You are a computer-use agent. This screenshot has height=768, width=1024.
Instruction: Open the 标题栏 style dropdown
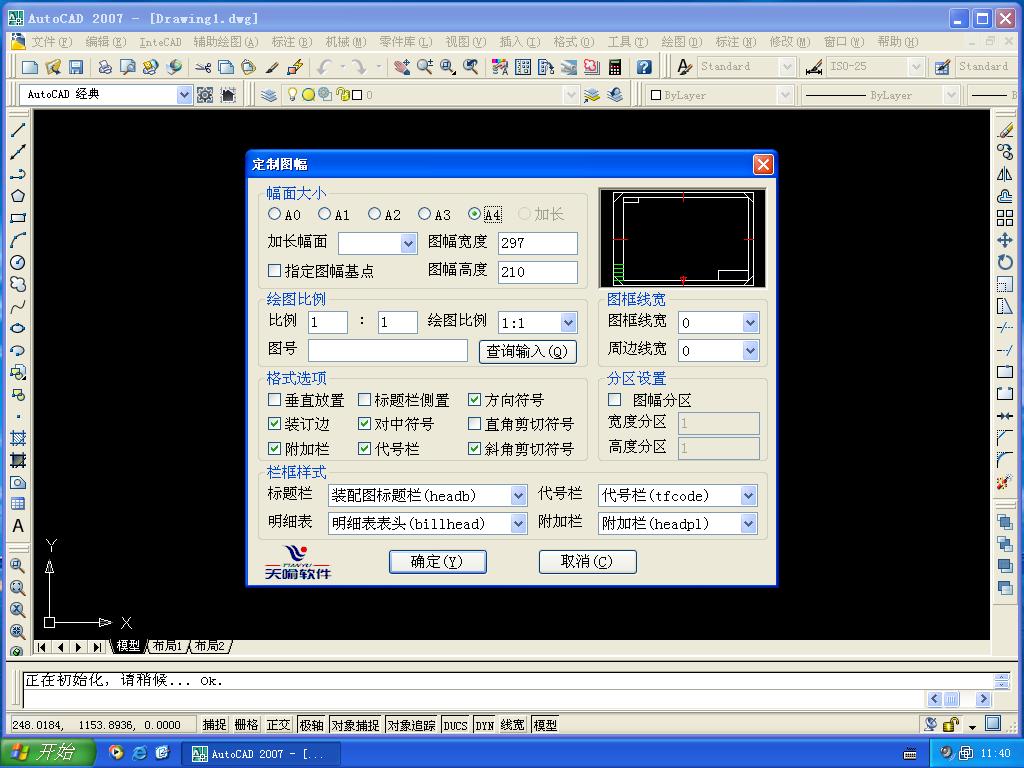518,496
